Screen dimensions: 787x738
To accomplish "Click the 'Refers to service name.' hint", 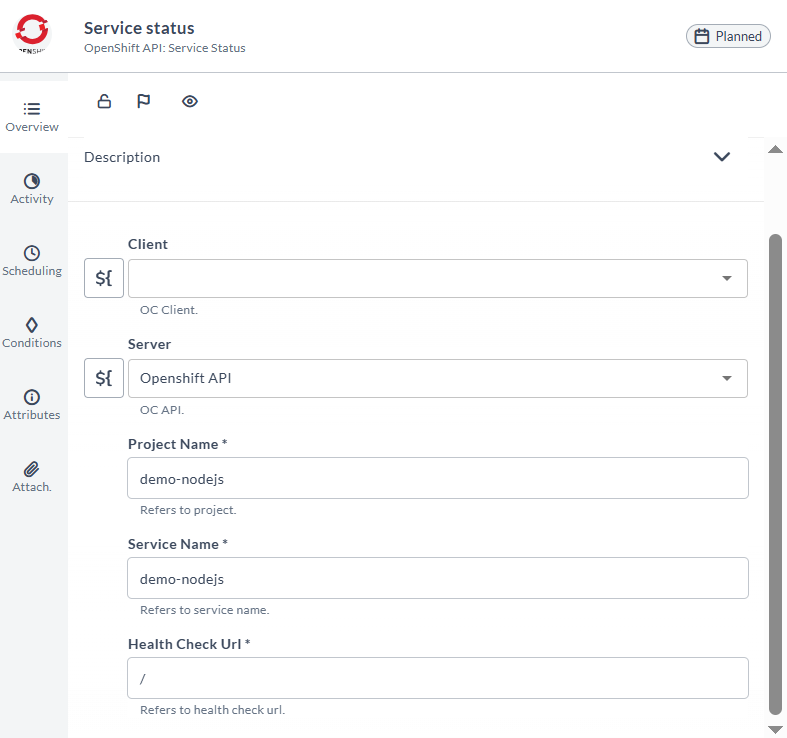I will [204, 610].
